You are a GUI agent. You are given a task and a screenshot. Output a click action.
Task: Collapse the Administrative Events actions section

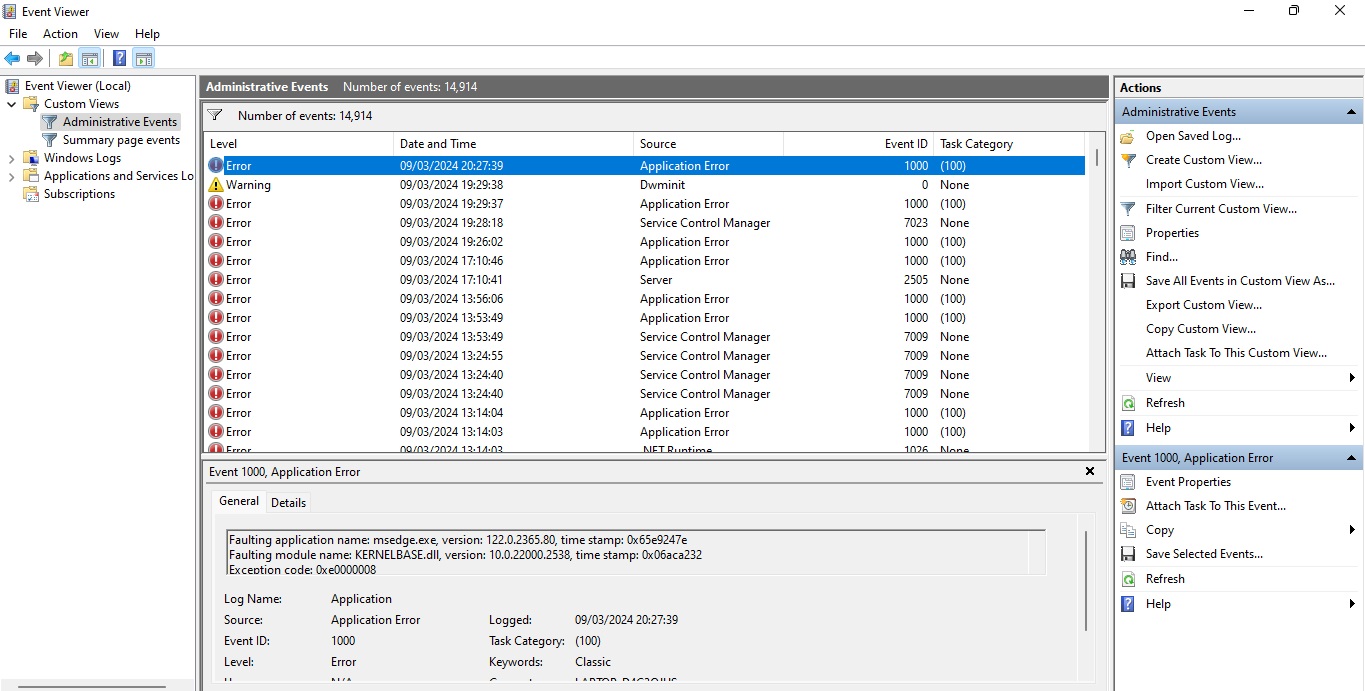coord(1351,112)
